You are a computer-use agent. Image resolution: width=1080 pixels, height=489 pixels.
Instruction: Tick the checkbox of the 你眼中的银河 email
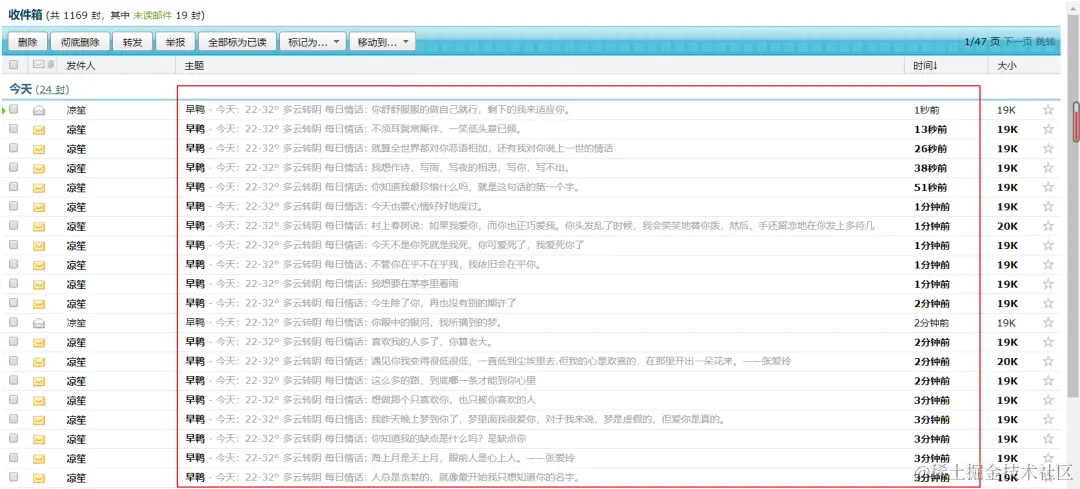pyautogui.click(x=14, y=322)
